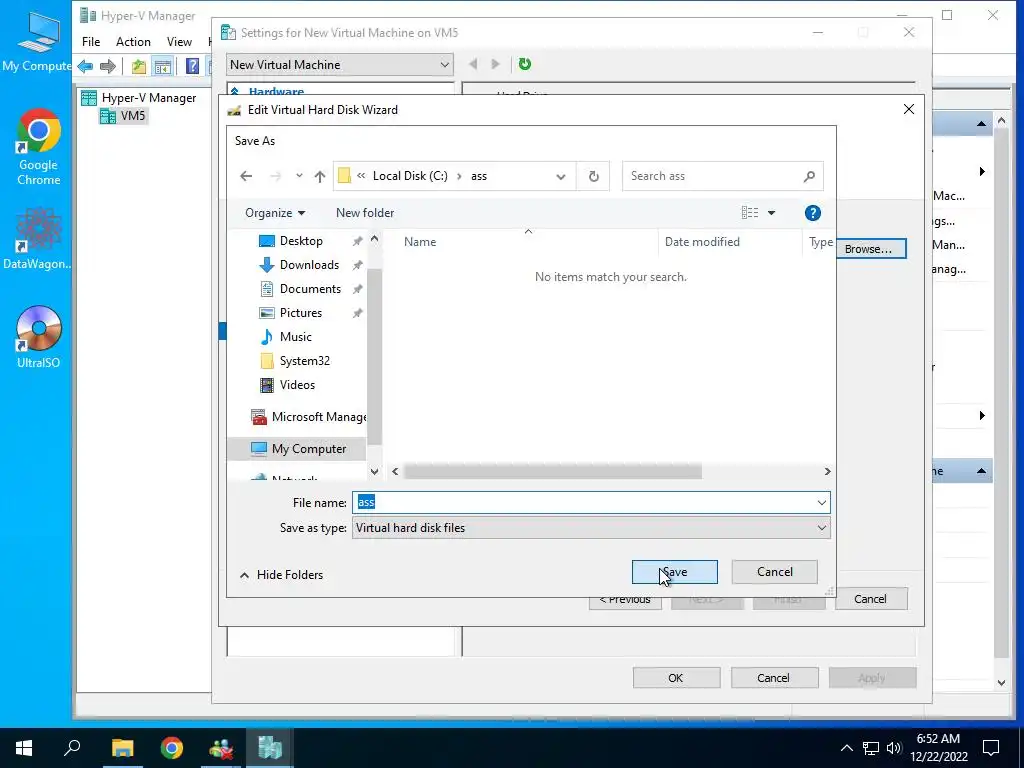Select Documents in the navigation pane

310,289
